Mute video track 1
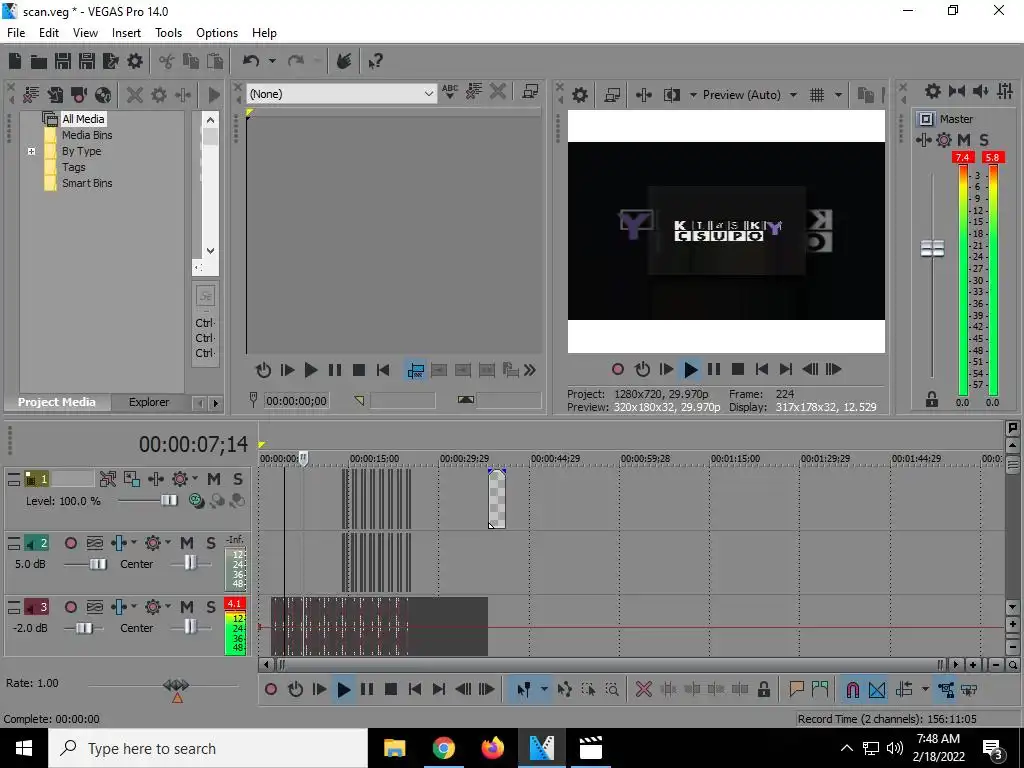The height and width of the screenshot is (768, 1024). 214,479
